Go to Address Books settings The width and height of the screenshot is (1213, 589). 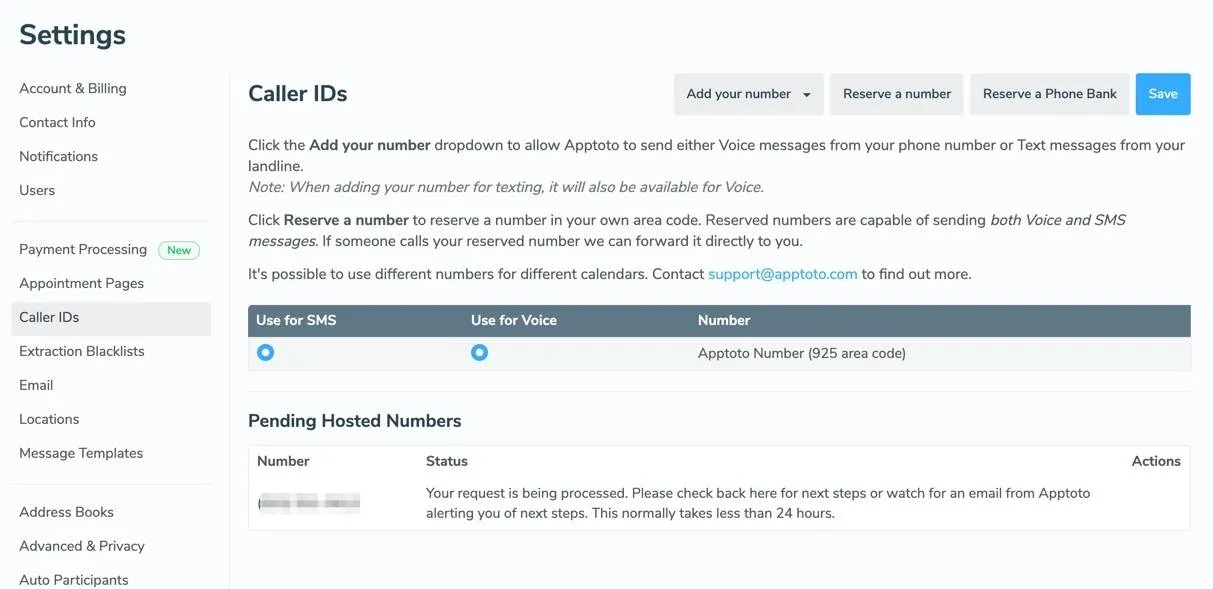click(66, 512)
